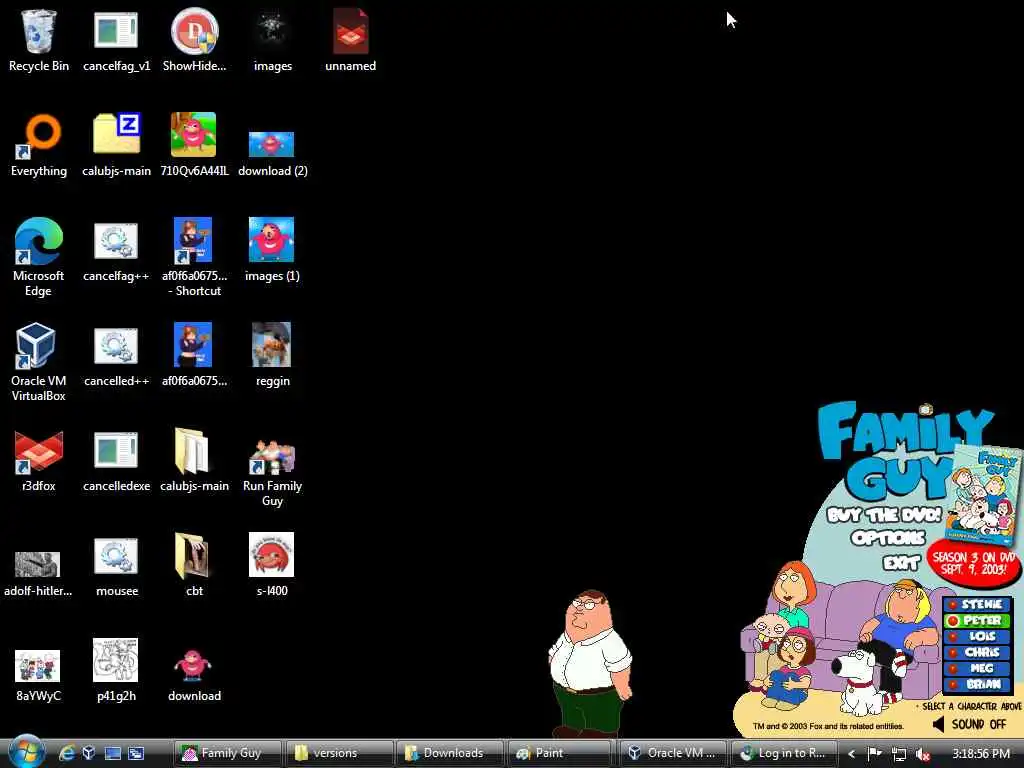1024x768 pixels.
Task: Select the 8aYWyC image file
Action: (39, 676)
